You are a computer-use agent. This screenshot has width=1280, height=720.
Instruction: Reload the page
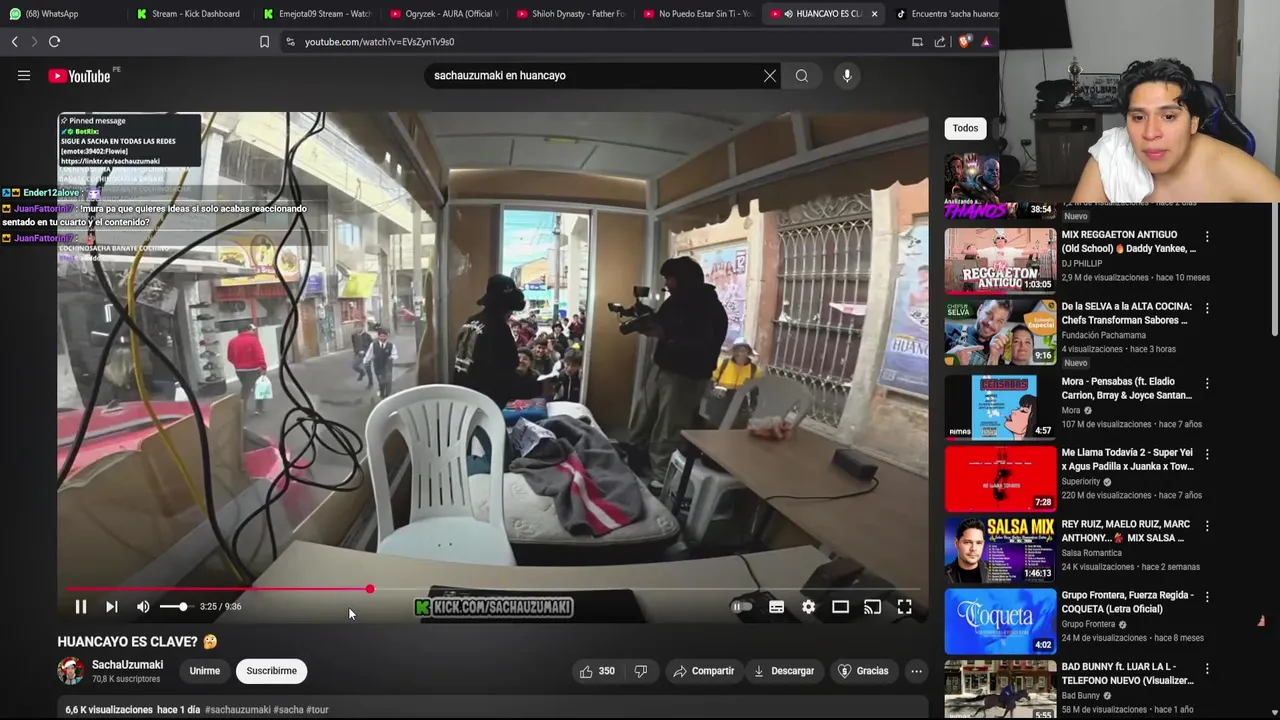pos(54,42)
